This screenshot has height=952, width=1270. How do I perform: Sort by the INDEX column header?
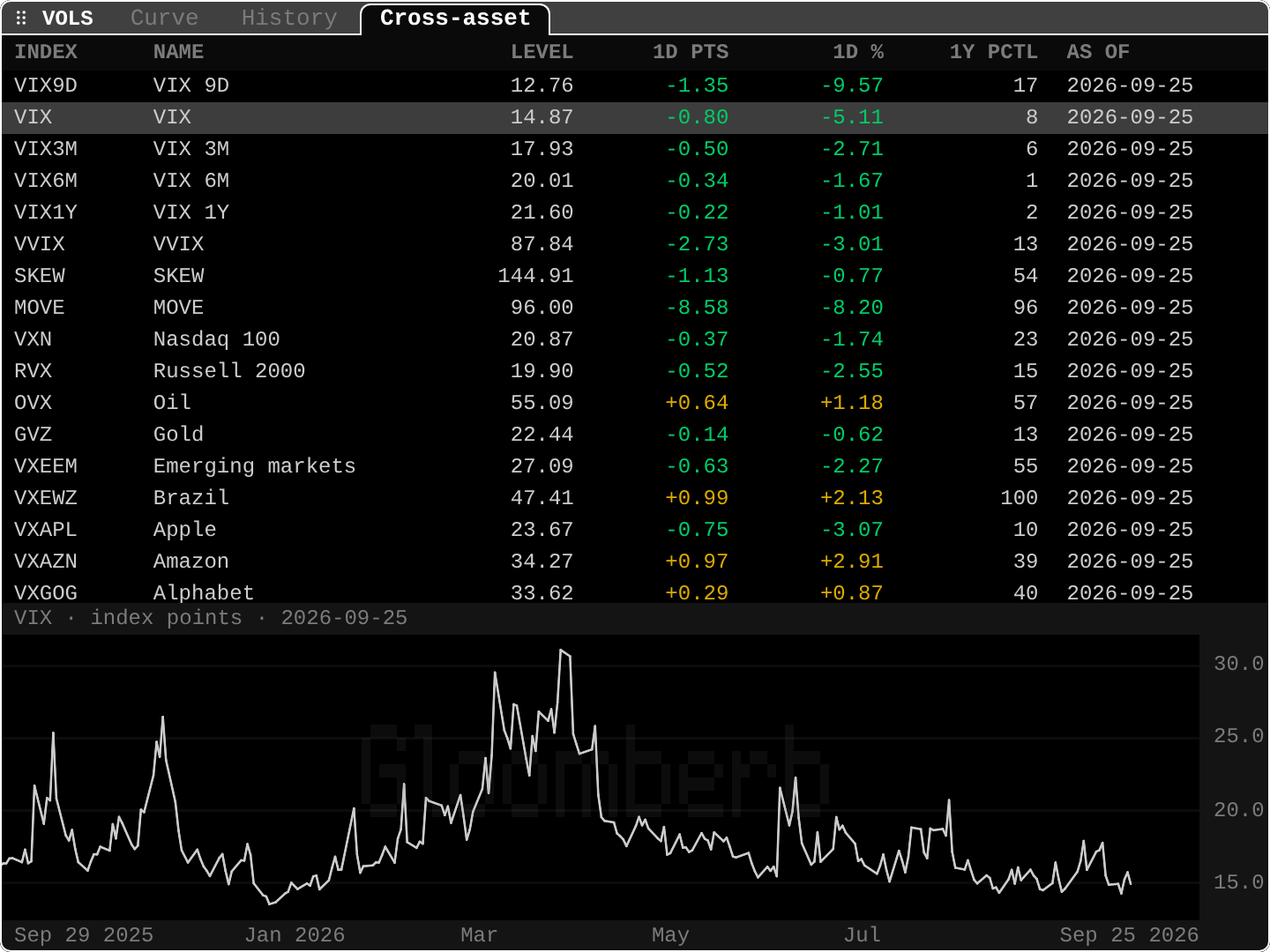click(46, 52)
